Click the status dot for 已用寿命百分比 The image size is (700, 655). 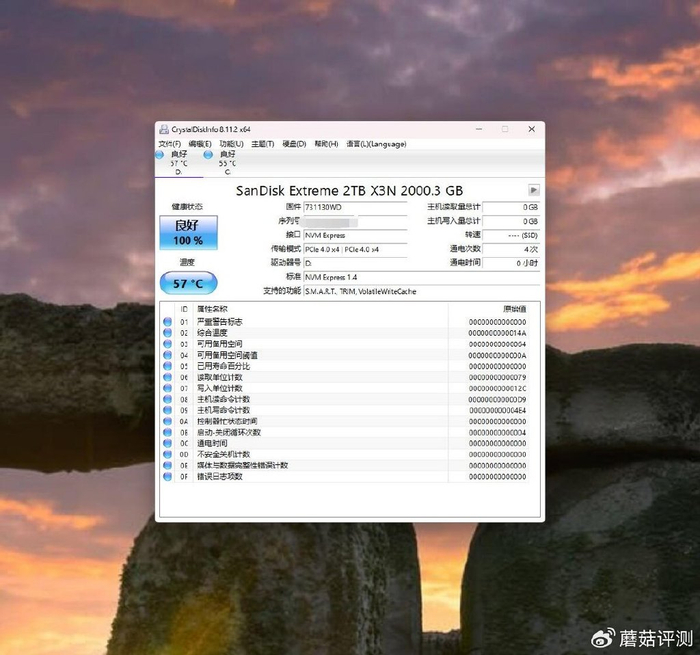pyautogui.click(x=167, y=366)
